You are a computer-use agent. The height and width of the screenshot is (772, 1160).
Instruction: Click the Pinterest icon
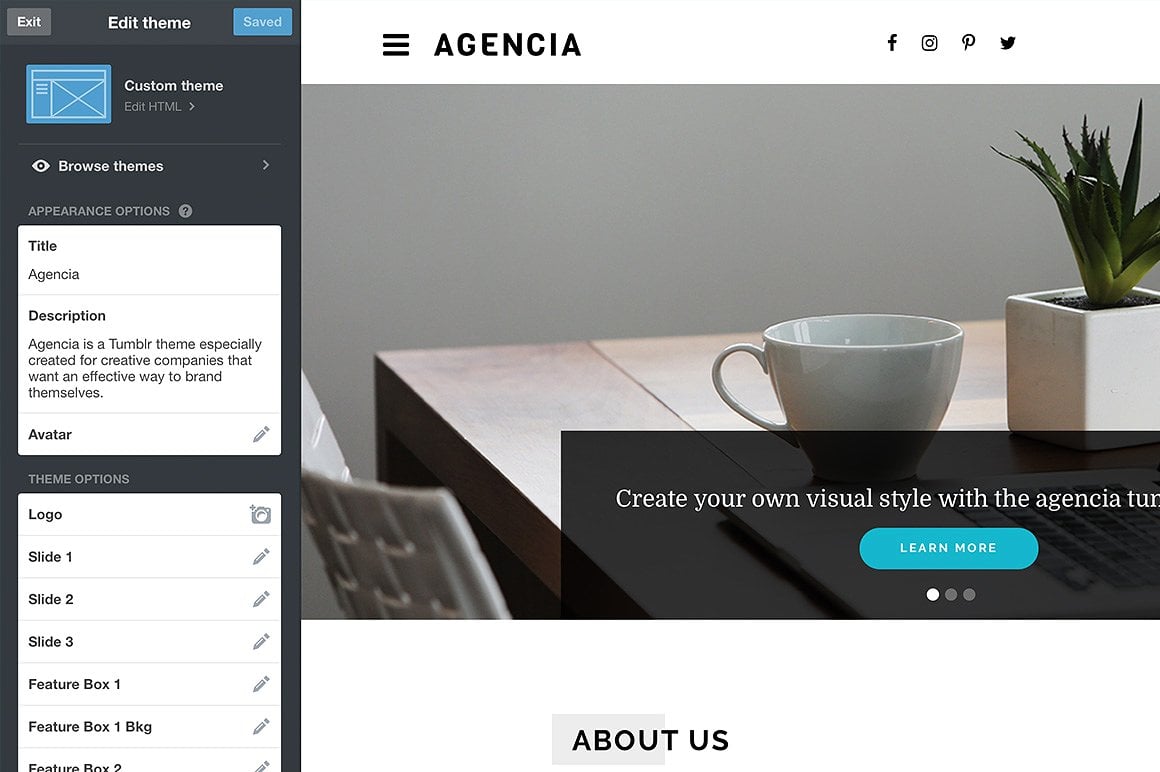click(968, 43)
